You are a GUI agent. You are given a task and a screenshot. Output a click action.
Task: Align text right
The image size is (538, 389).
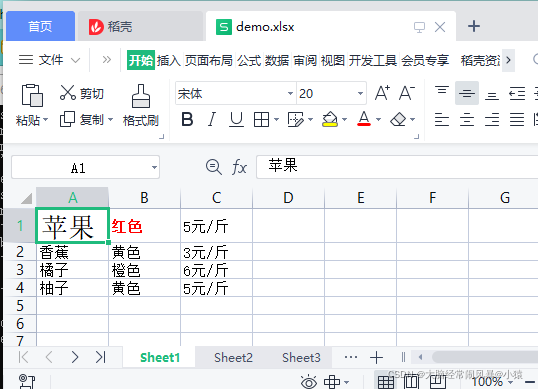coord(492,120)
